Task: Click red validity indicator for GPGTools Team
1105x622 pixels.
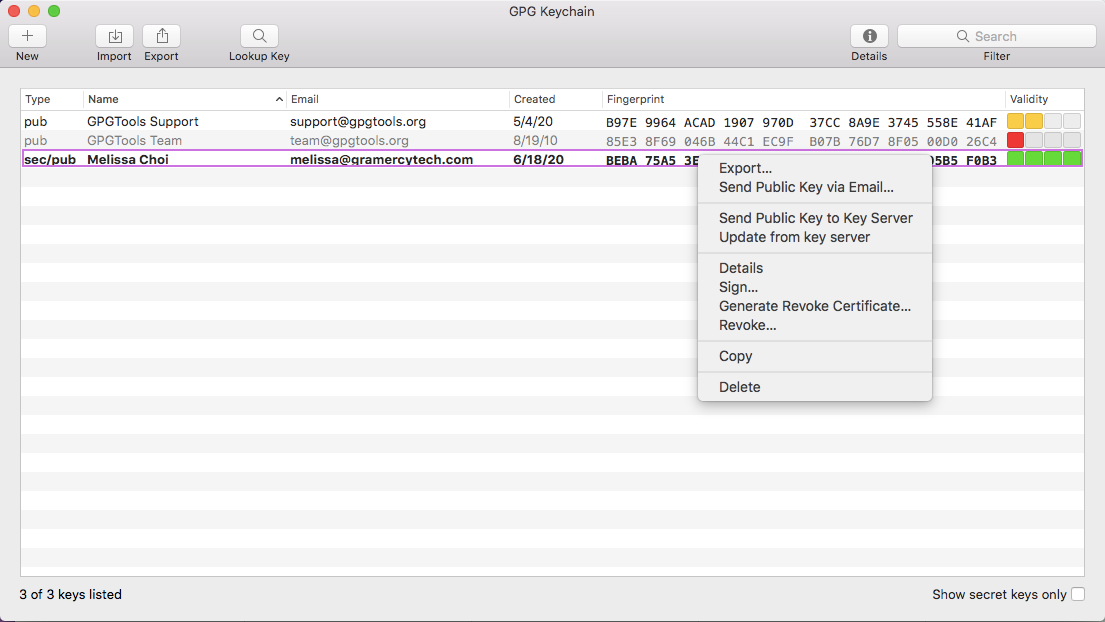Action: pyautogui.click(x=1016, y=140)
